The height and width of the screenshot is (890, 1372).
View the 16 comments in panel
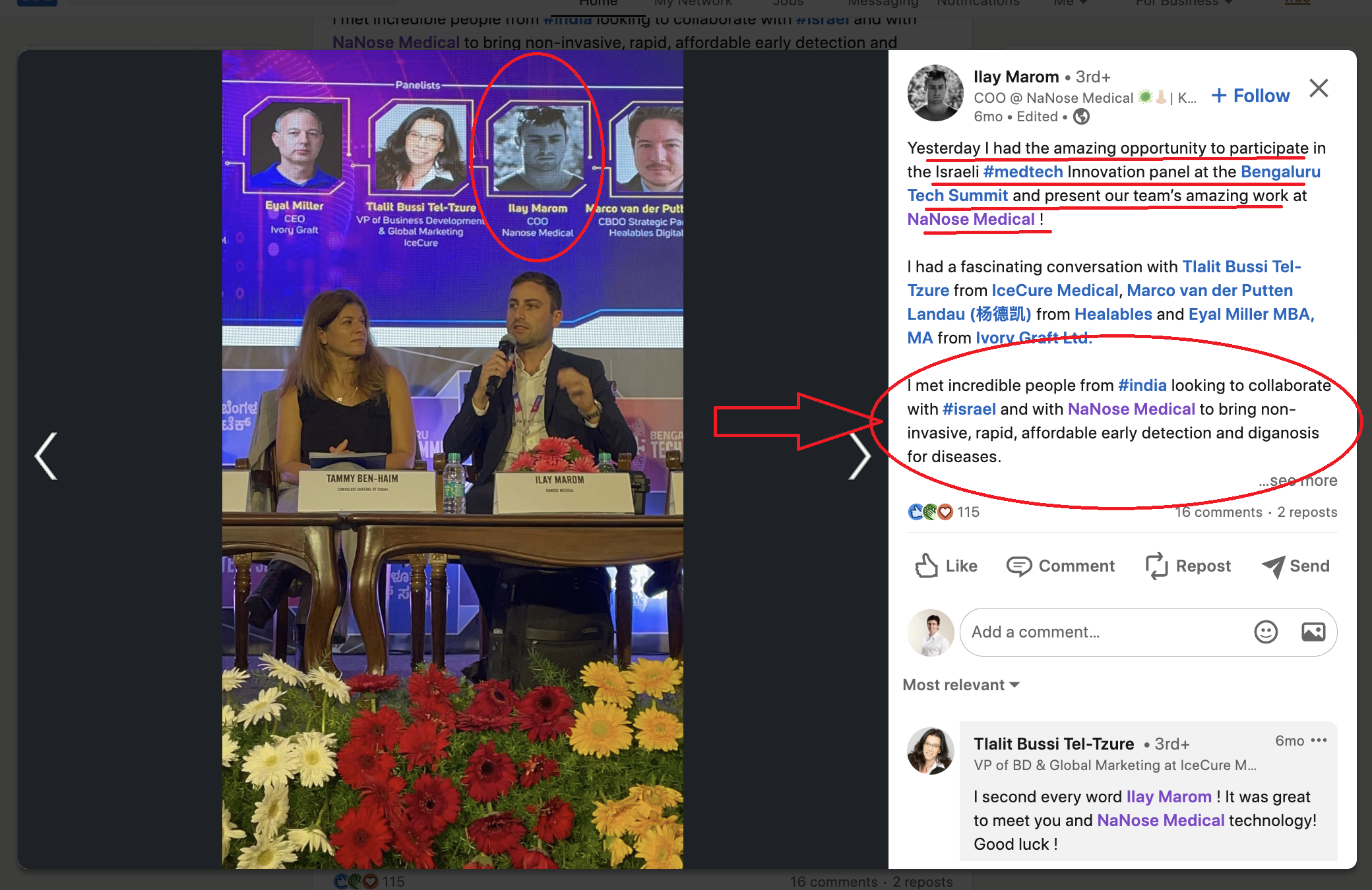[1218, 512]
